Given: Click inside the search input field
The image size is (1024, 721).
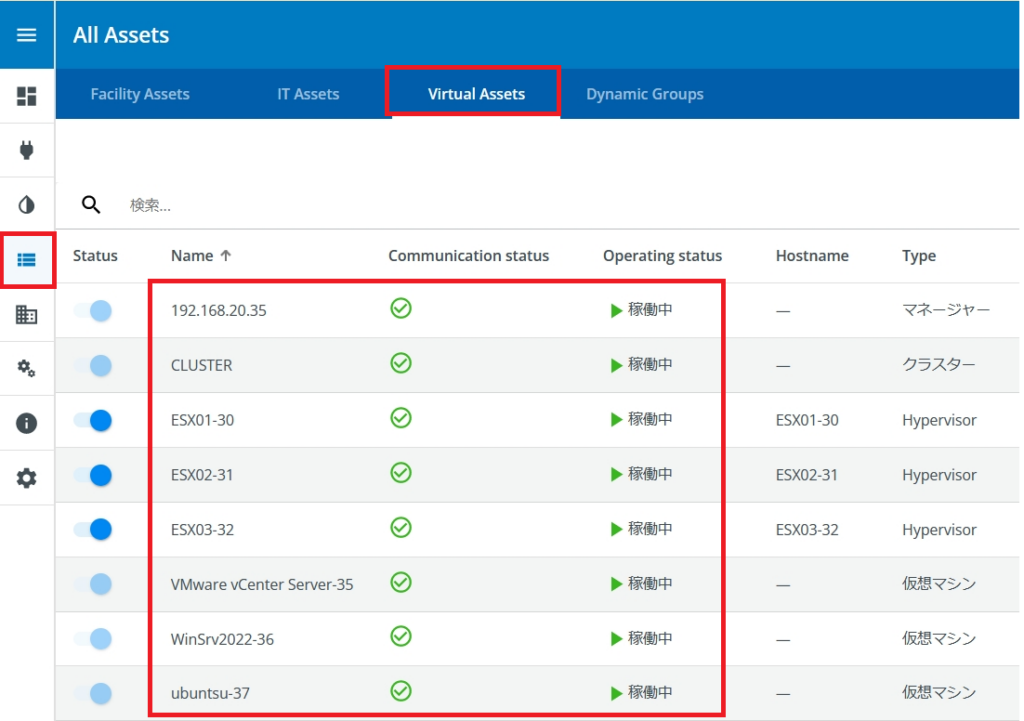Looking at the screenshot, I should tap(200, 204).
